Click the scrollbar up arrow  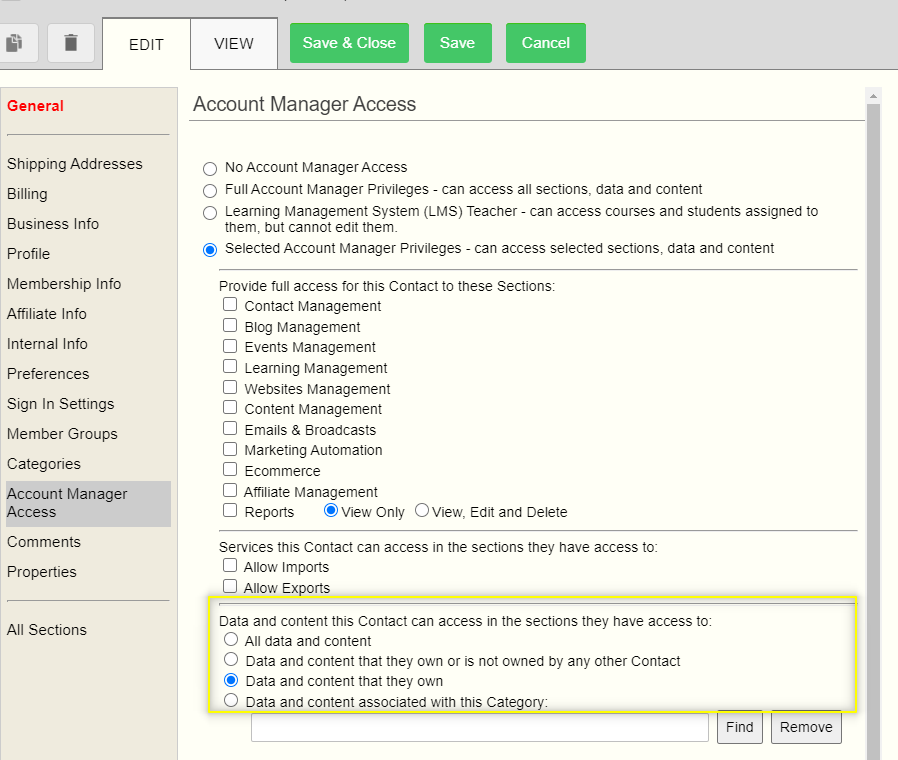pos(873,96)
